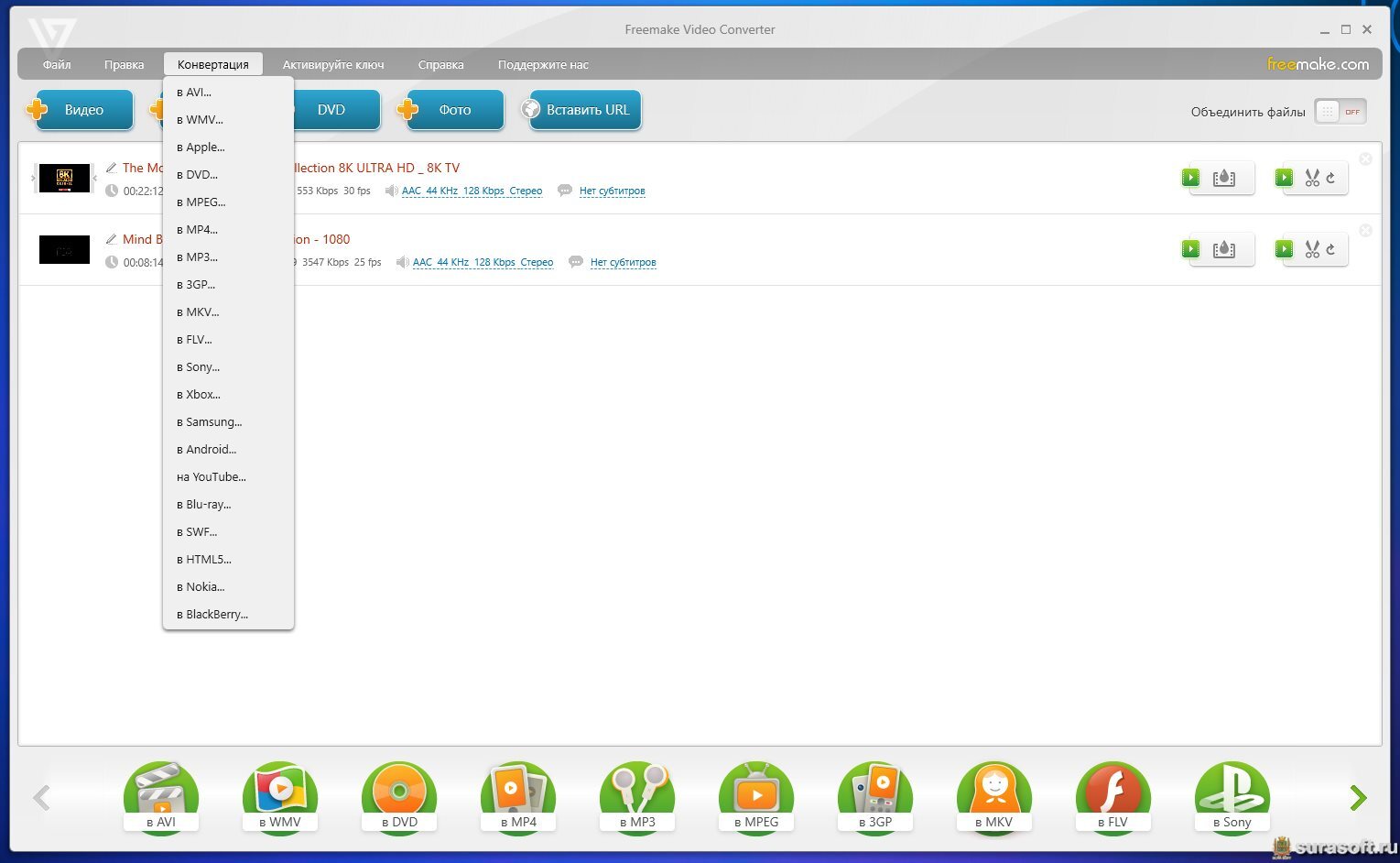Click the 'Вставить URL' button
The image size is (1400, 863).
pos(581,110)
